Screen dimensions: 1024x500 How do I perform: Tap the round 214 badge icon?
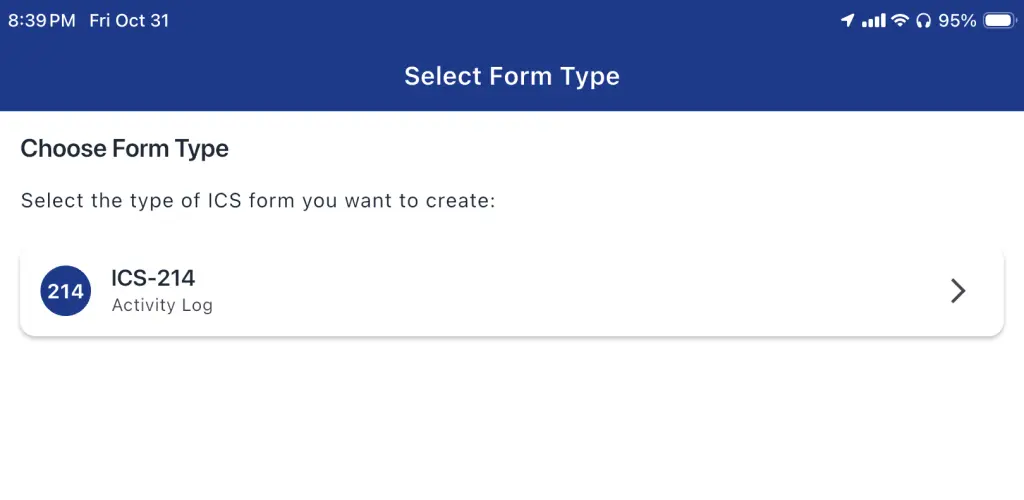click(65, 290)
